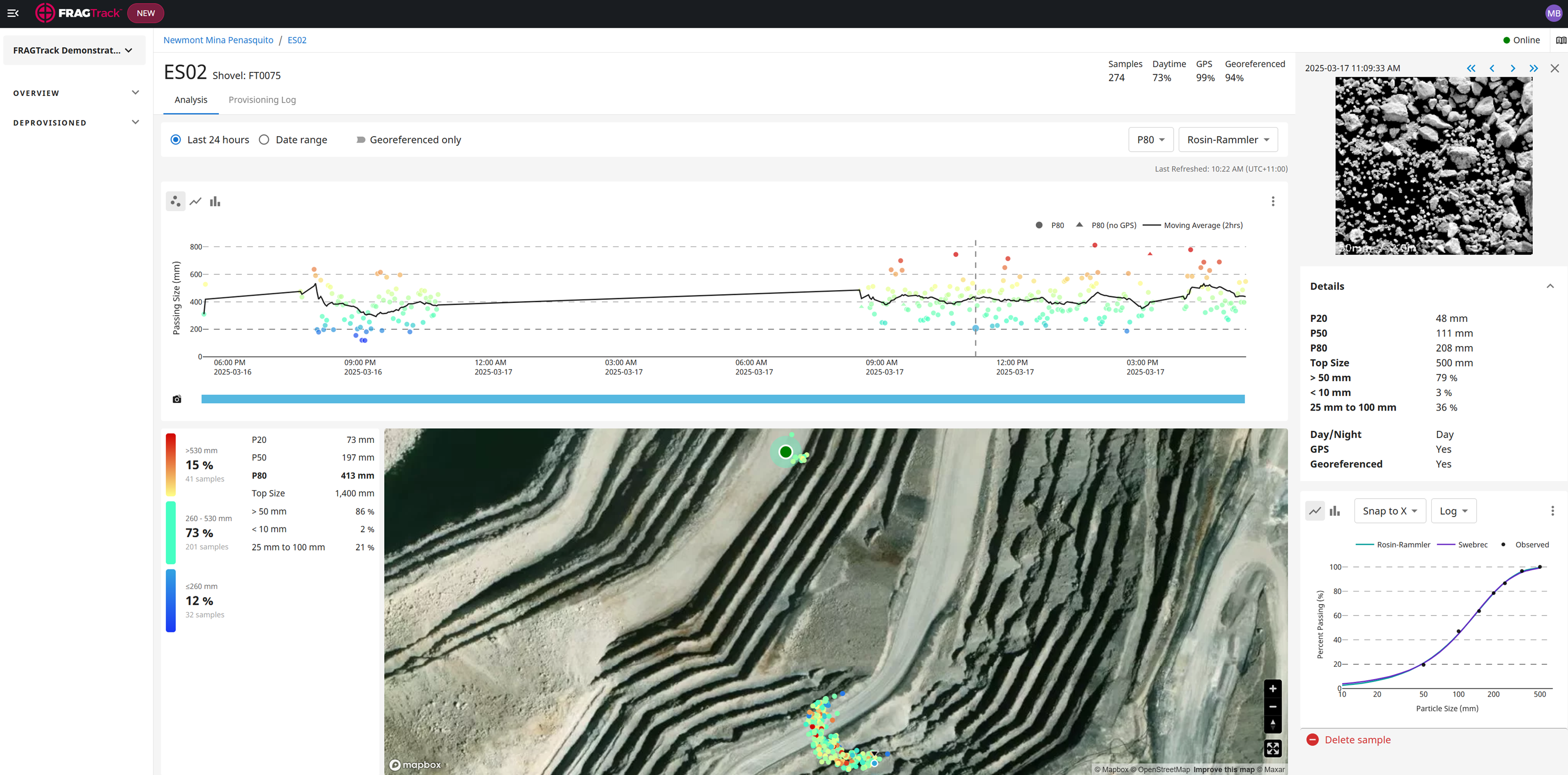
Task: Open the rock fragmentation sample image
Action: (1433, 166)
